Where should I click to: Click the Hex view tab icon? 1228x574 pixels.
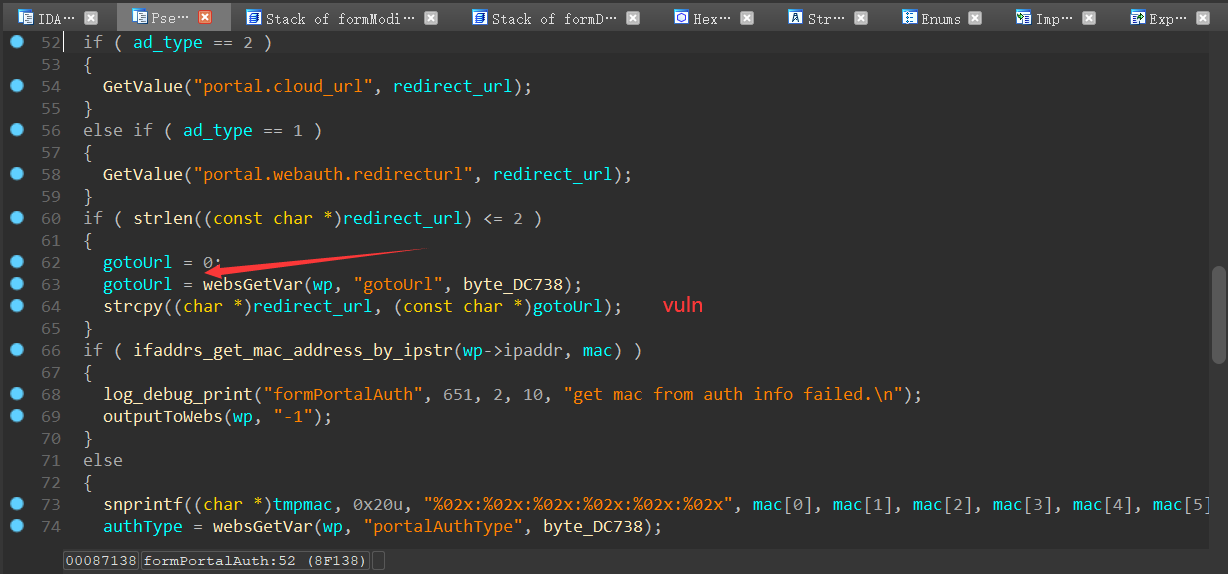pos(681,17)
